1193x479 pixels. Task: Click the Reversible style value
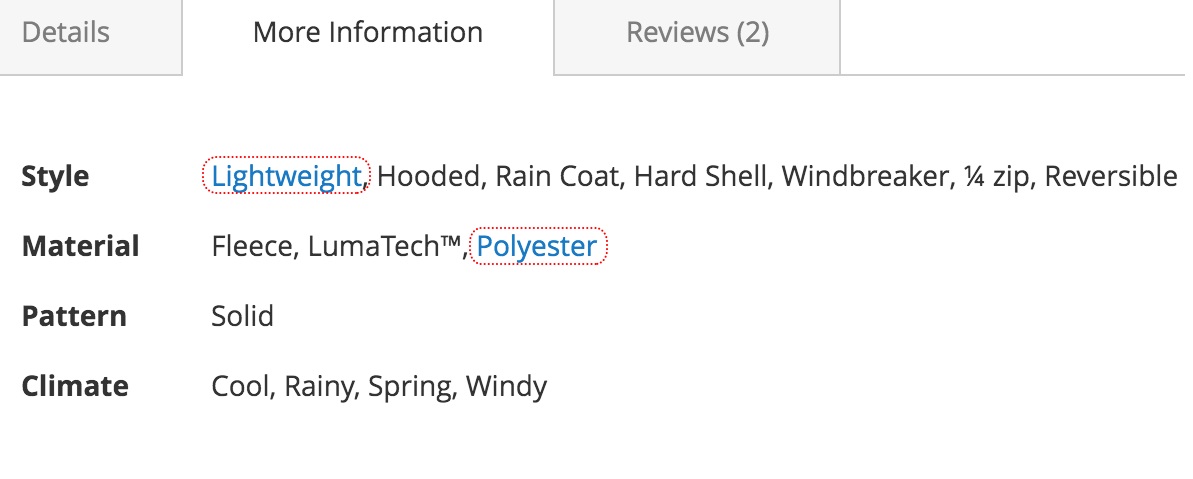point(1113,177)
